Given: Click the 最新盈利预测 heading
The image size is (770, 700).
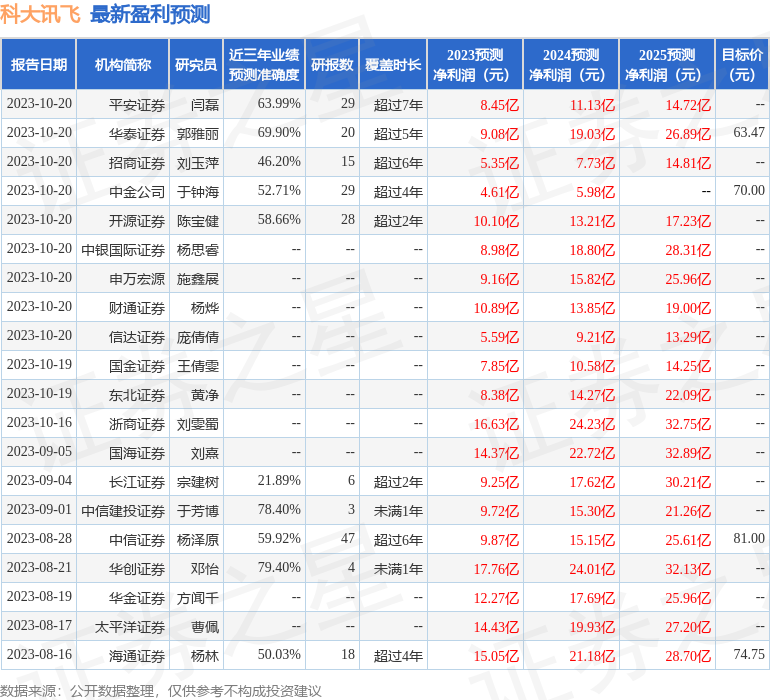Looking at the screenshot, I should click(150, 14).
